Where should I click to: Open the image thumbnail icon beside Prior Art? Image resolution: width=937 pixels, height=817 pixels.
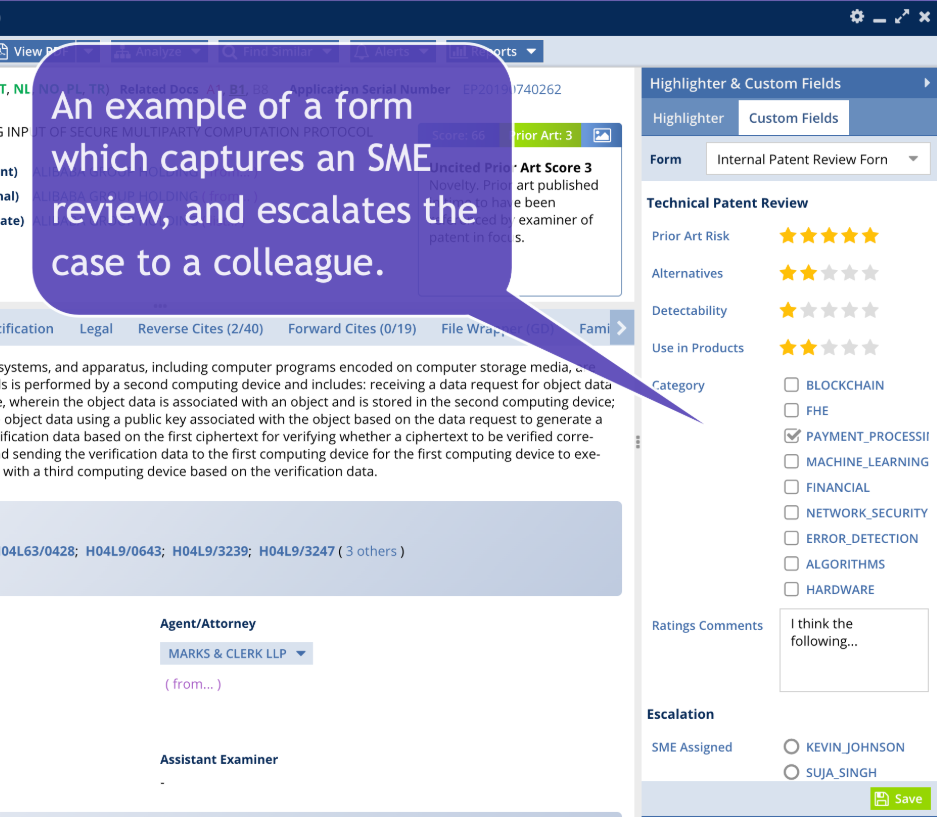pyautogui.click(x=602, y=136)
